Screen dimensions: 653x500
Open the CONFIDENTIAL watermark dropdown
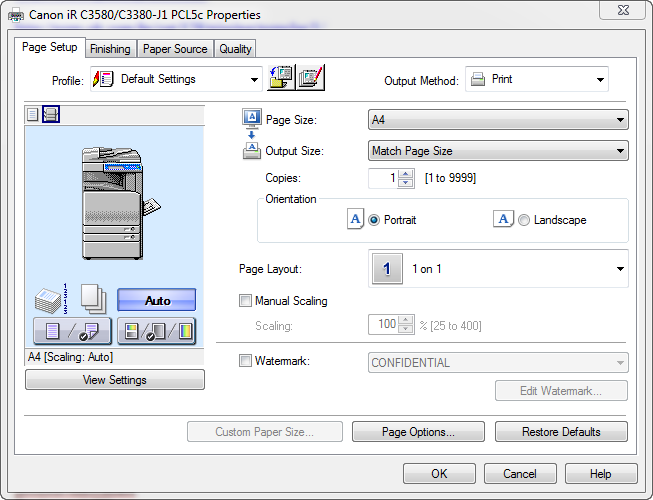click(x=498, y=363)
